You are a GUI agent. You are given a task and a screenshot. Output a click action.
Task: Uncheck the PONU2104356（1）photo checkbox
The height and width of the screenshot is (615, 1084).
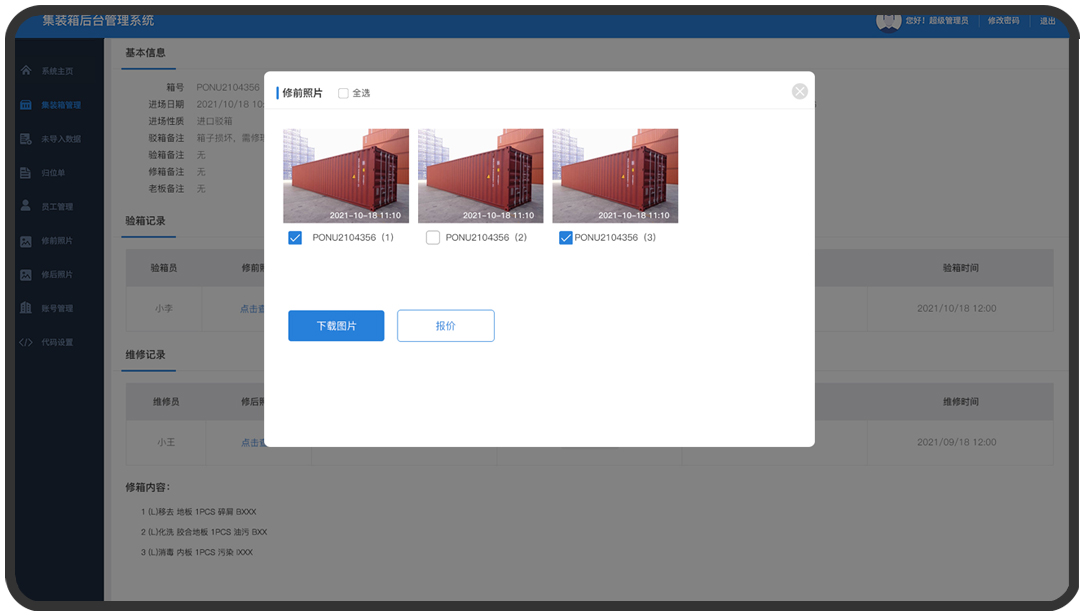point(295,238)
